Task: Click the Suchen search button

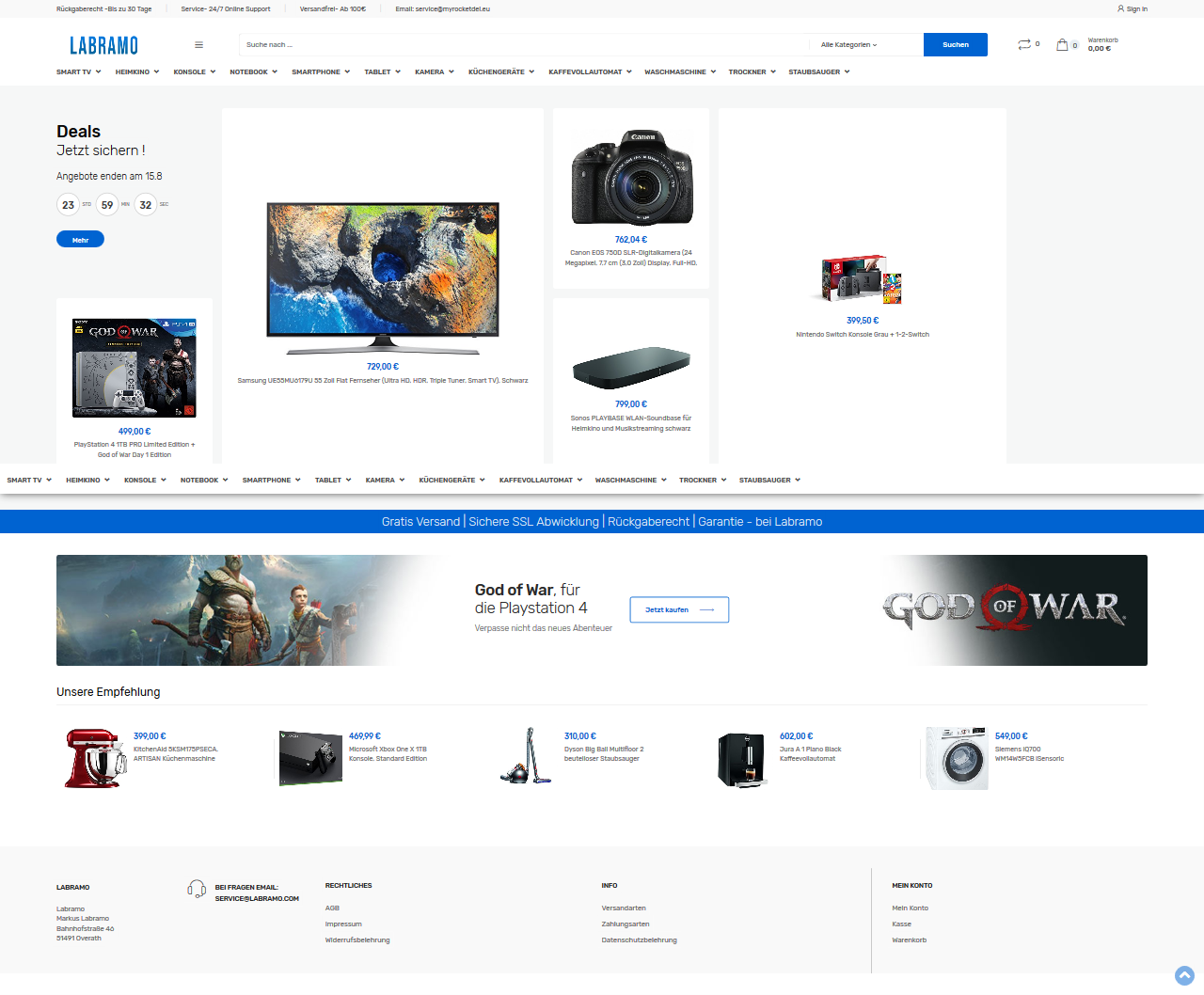Action: pos(956,44)
